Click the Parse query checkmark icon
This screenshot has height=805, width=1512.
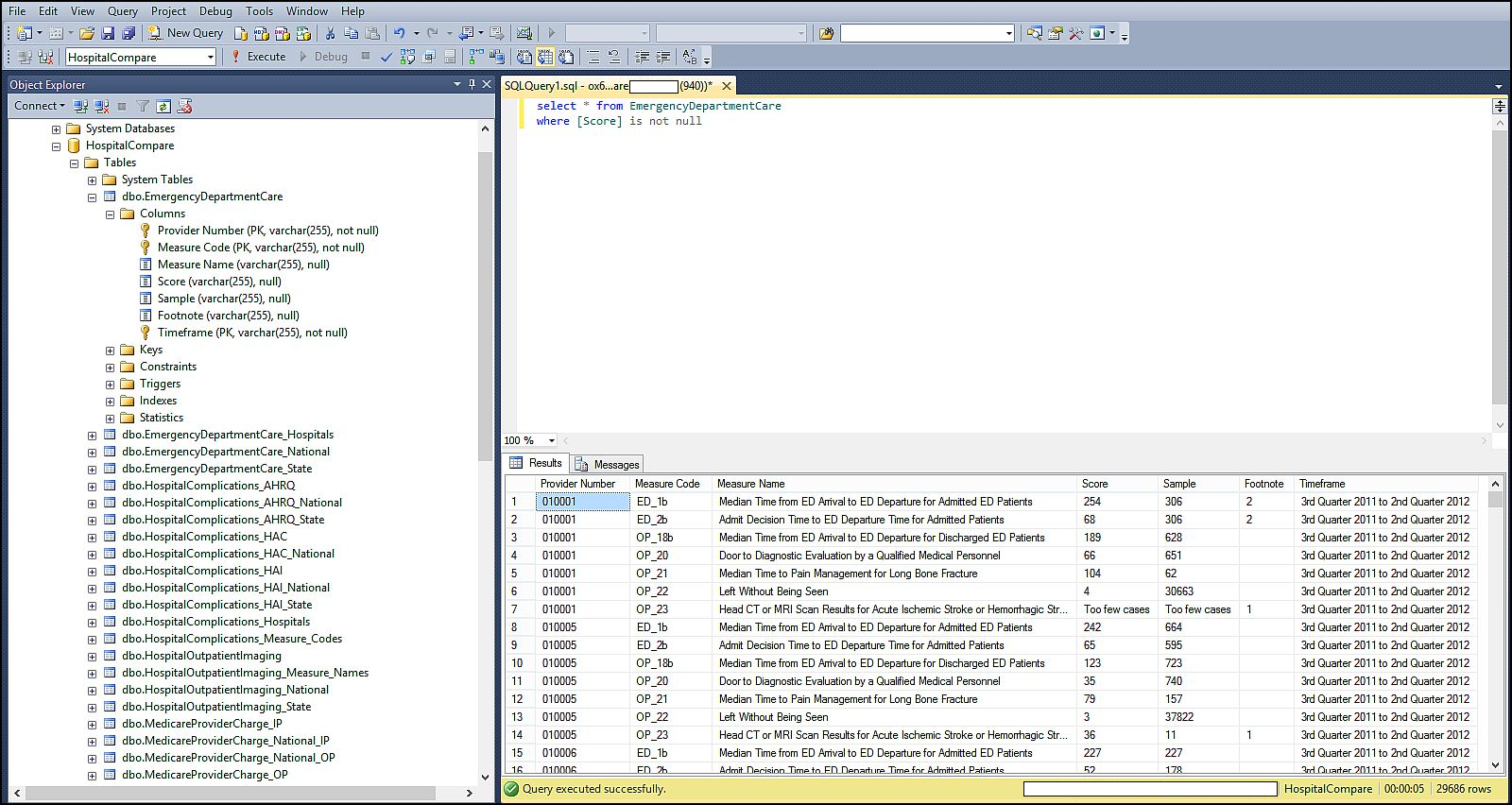coord(386,57)
